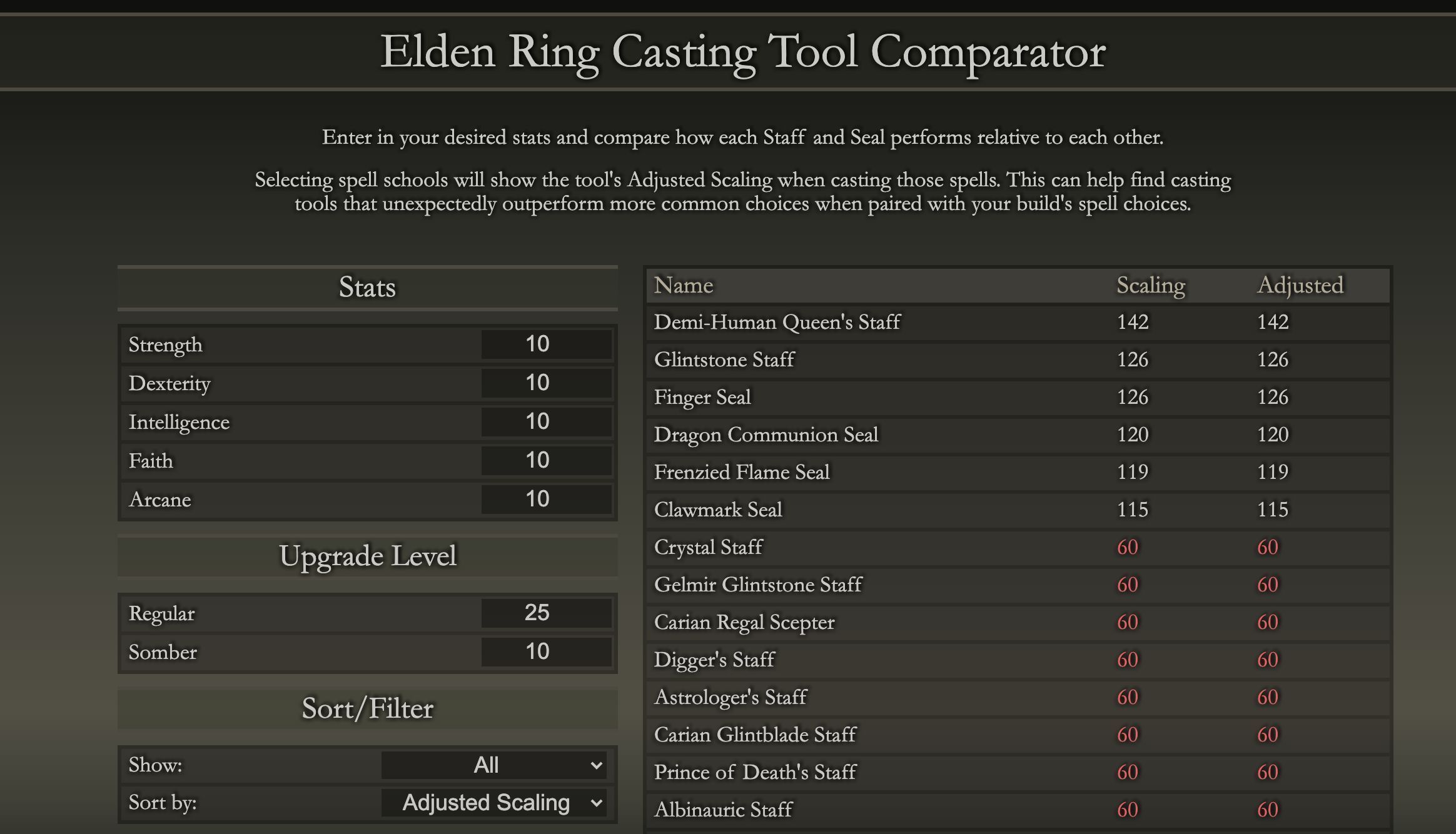Select the Carian Regal Scepter row
This screenshot has width=1456, height=834.
click(744, 623)
